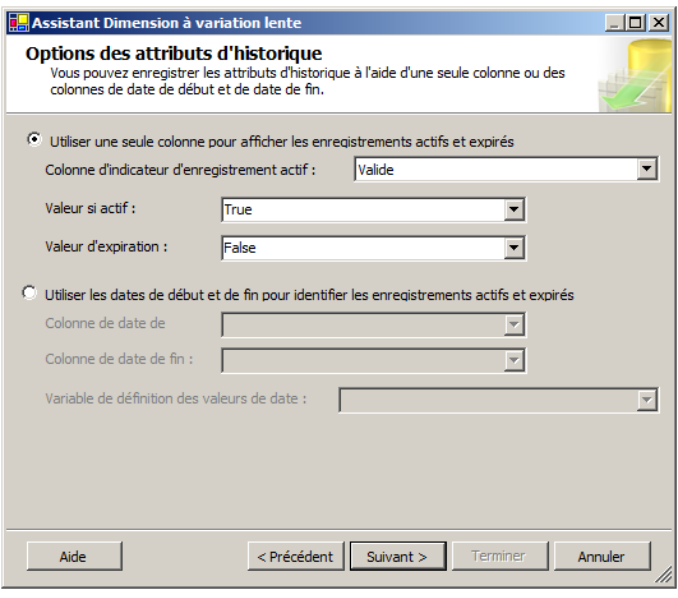
Task: Click the start date column combo box
Action: pos(372,323)
